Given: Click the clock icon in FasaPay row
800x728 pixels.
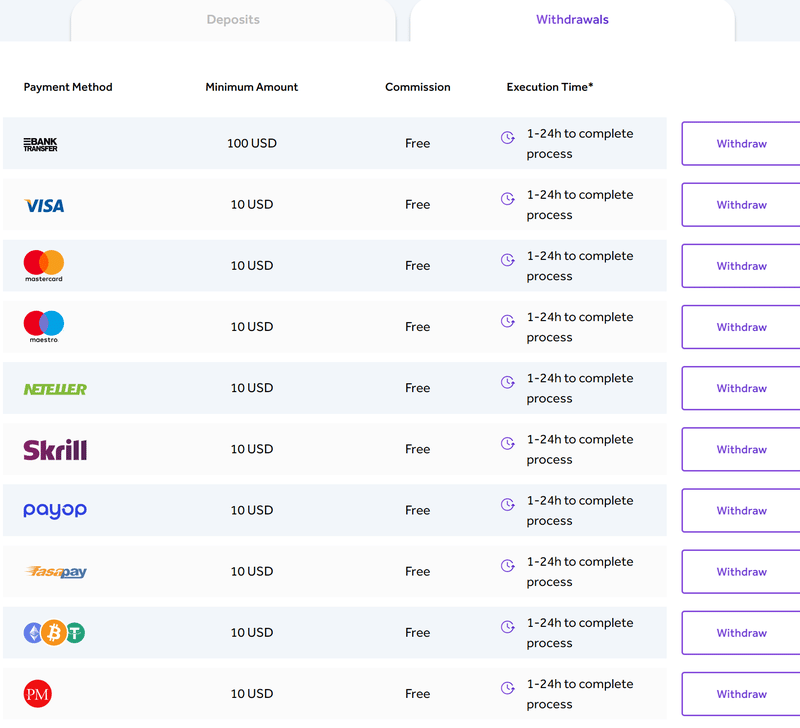Looking at the screenshot, I should [508, 566].
